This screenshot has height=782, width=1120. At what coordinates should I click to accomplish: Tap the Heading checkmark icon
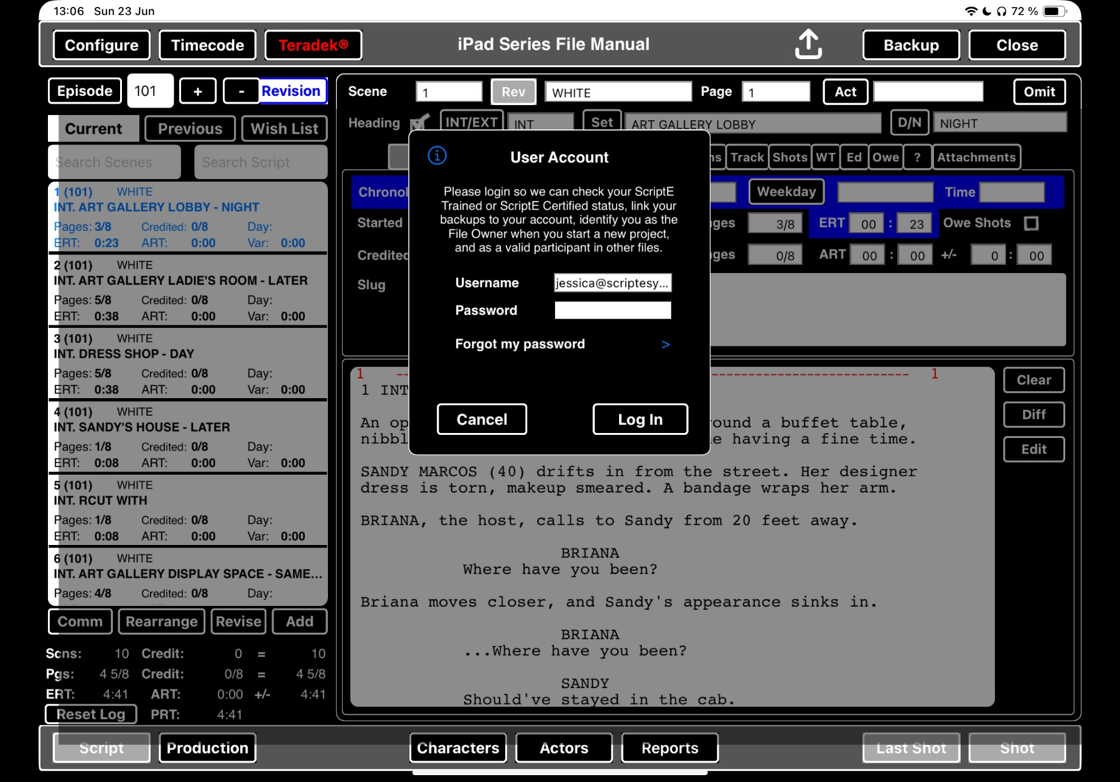tap(420, 123)
